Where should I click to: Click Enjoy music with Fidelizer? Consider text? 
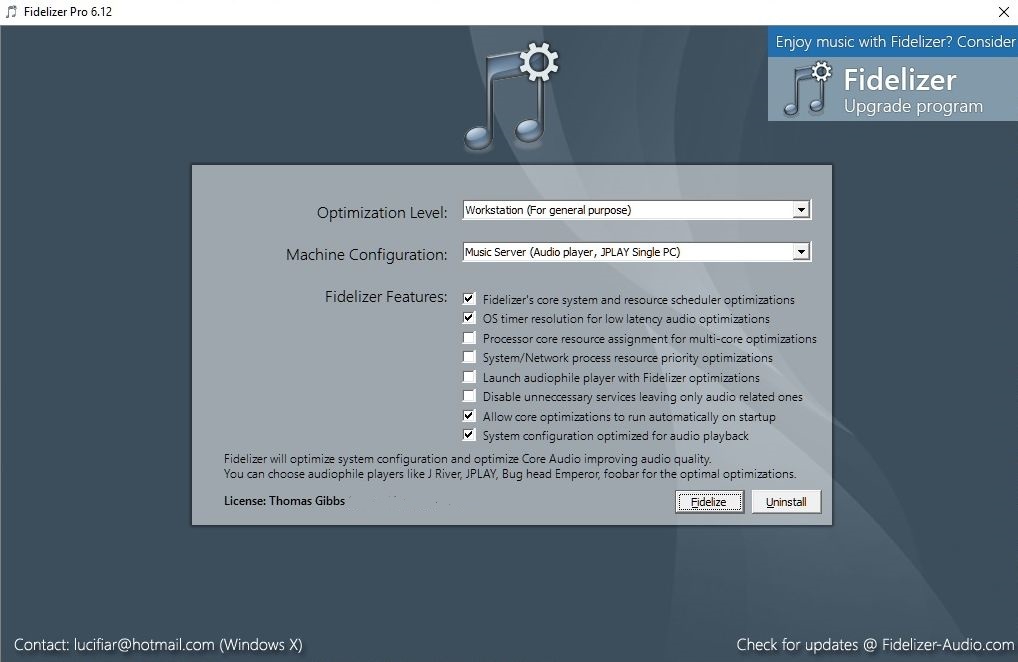895,42
